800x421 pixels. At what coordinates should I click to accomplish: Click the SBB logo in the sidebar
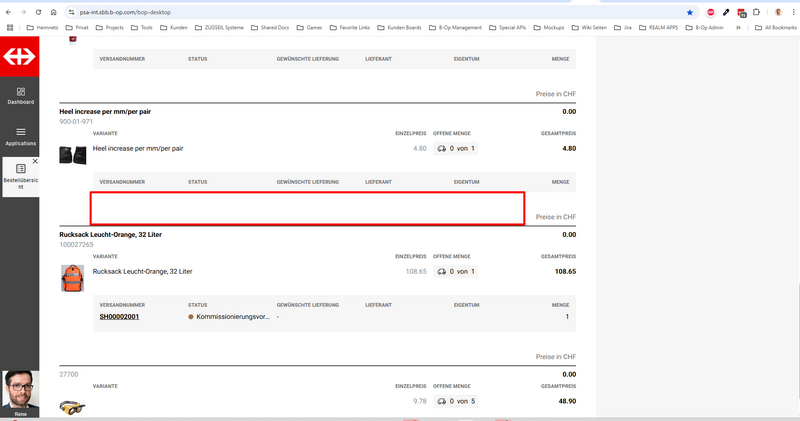pyautogui.click(x=20, y=59)
